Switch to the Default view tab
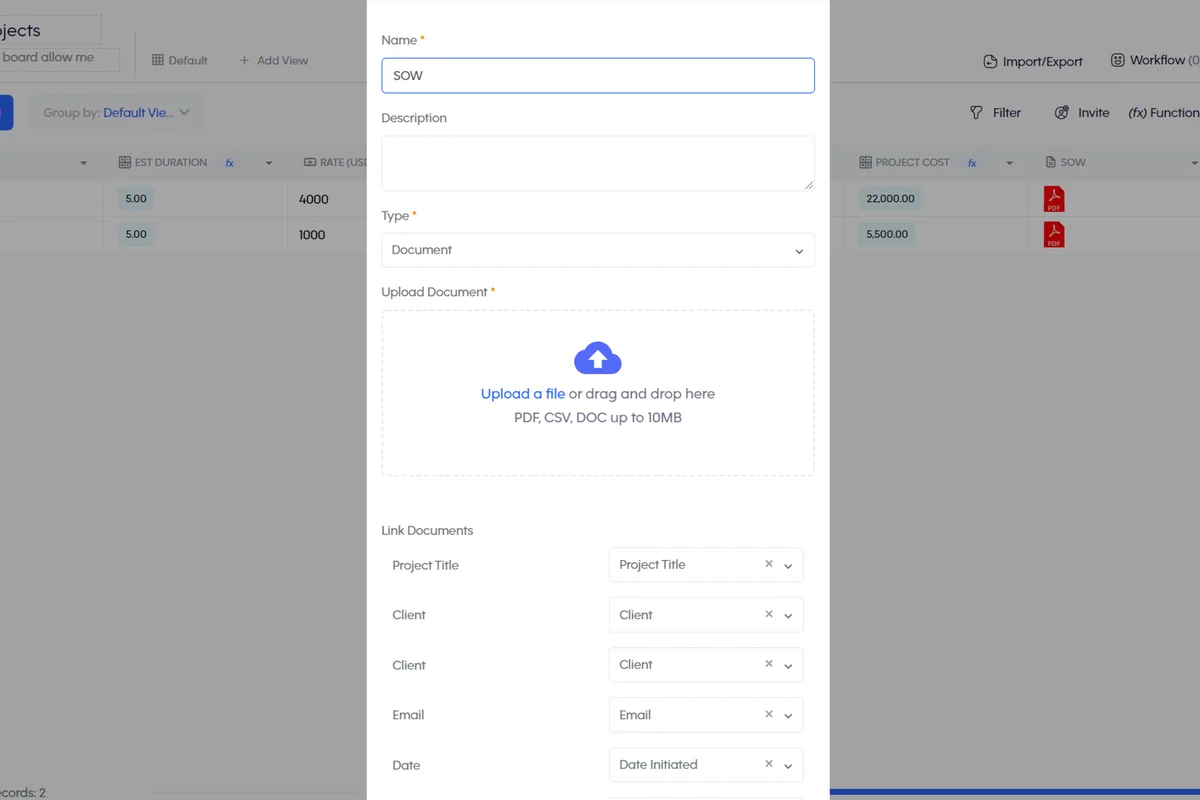 180,60
